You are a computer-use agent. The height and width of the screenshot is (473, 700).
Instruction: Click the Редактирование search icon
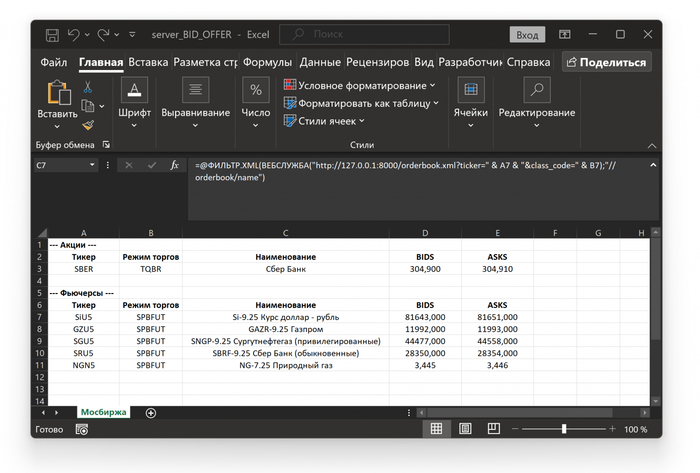point(536,90)
